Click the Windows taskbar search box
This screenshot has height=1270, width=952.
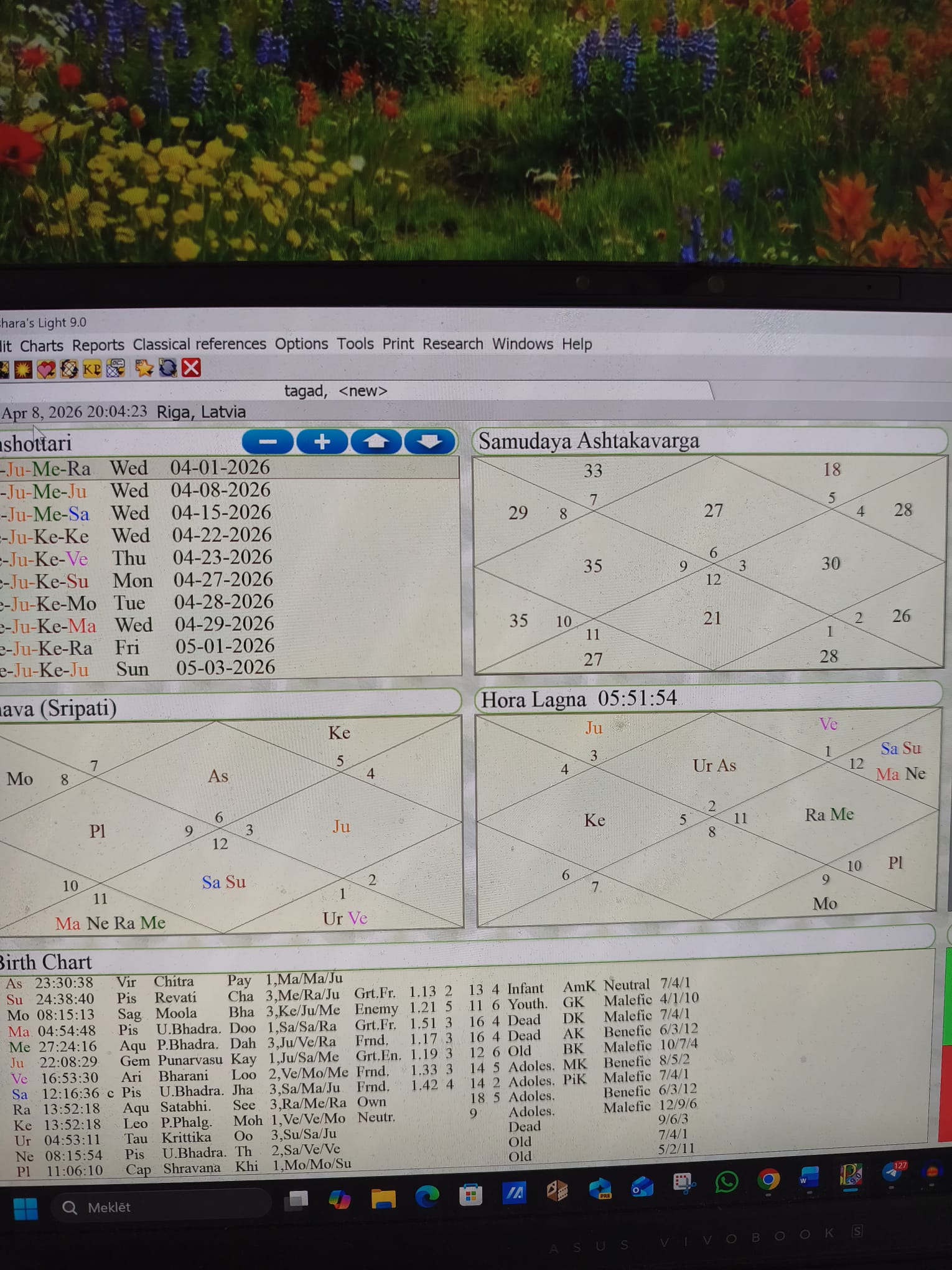coord(162,1208)
